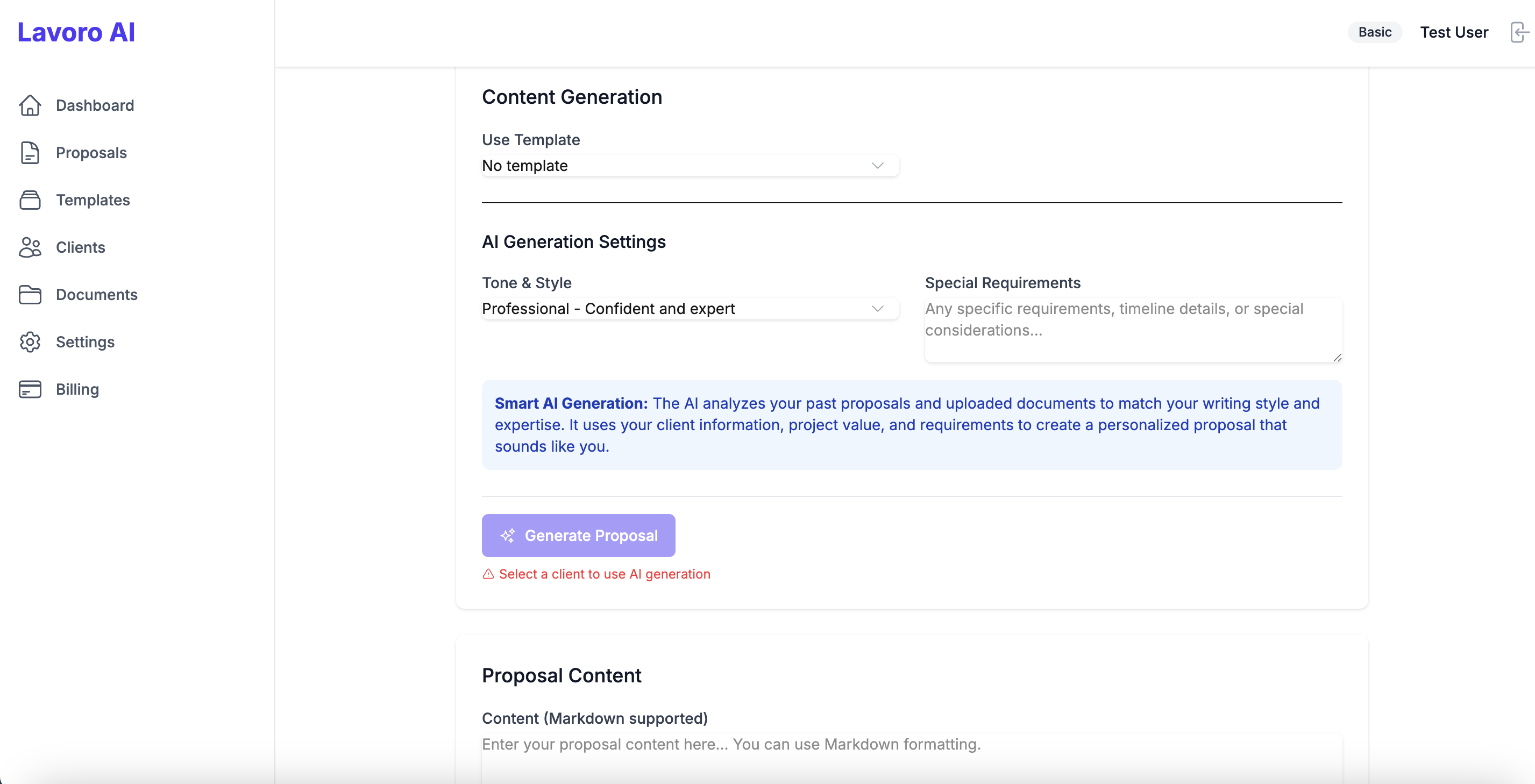The height and width of the screenshot is (784, 1535).
Task: Switch to the Proposals section
Action: pyautogui.click(x=91, y=153)
